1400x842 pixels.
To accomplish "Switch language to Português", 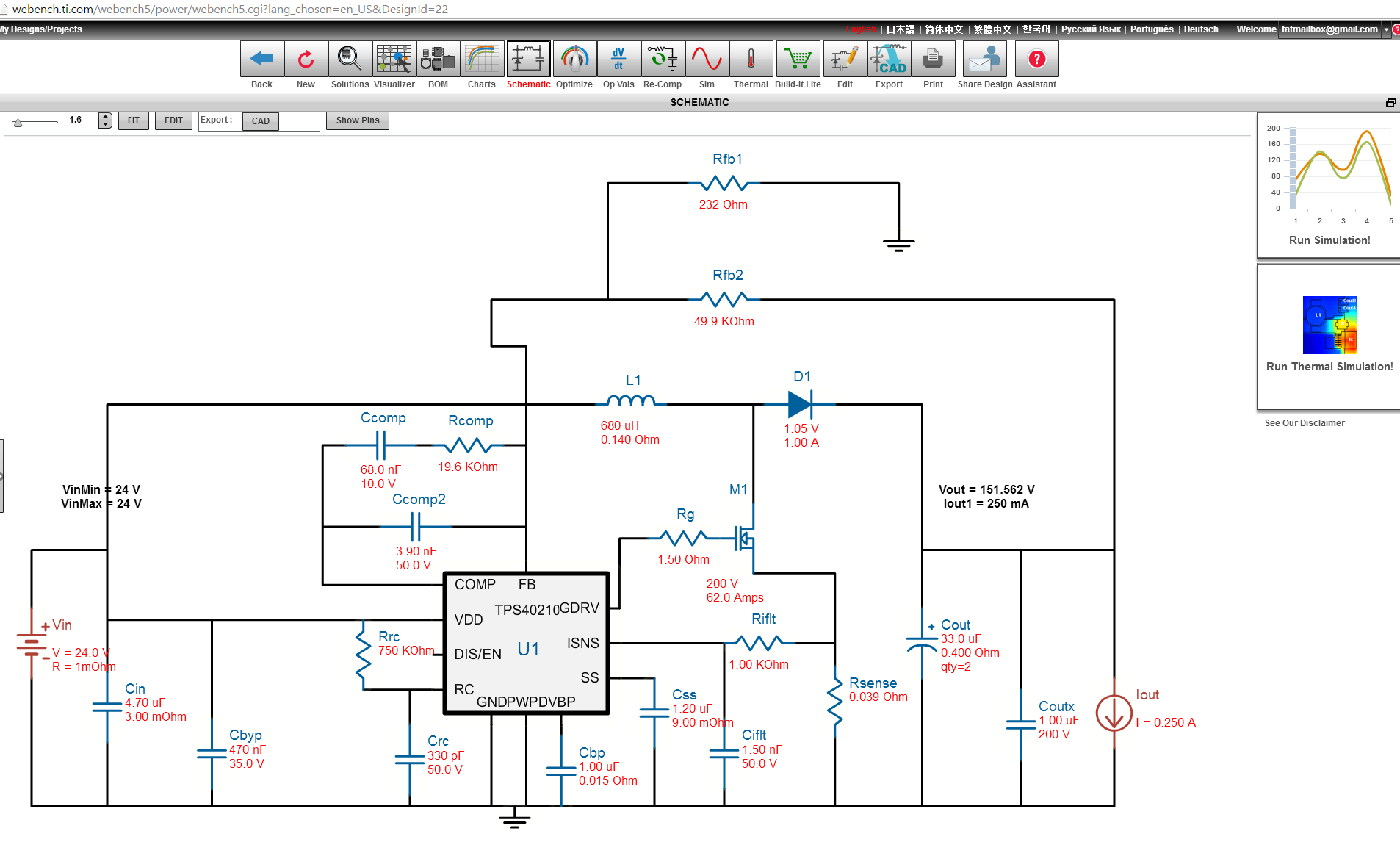I will click(x=1152, y=29).
